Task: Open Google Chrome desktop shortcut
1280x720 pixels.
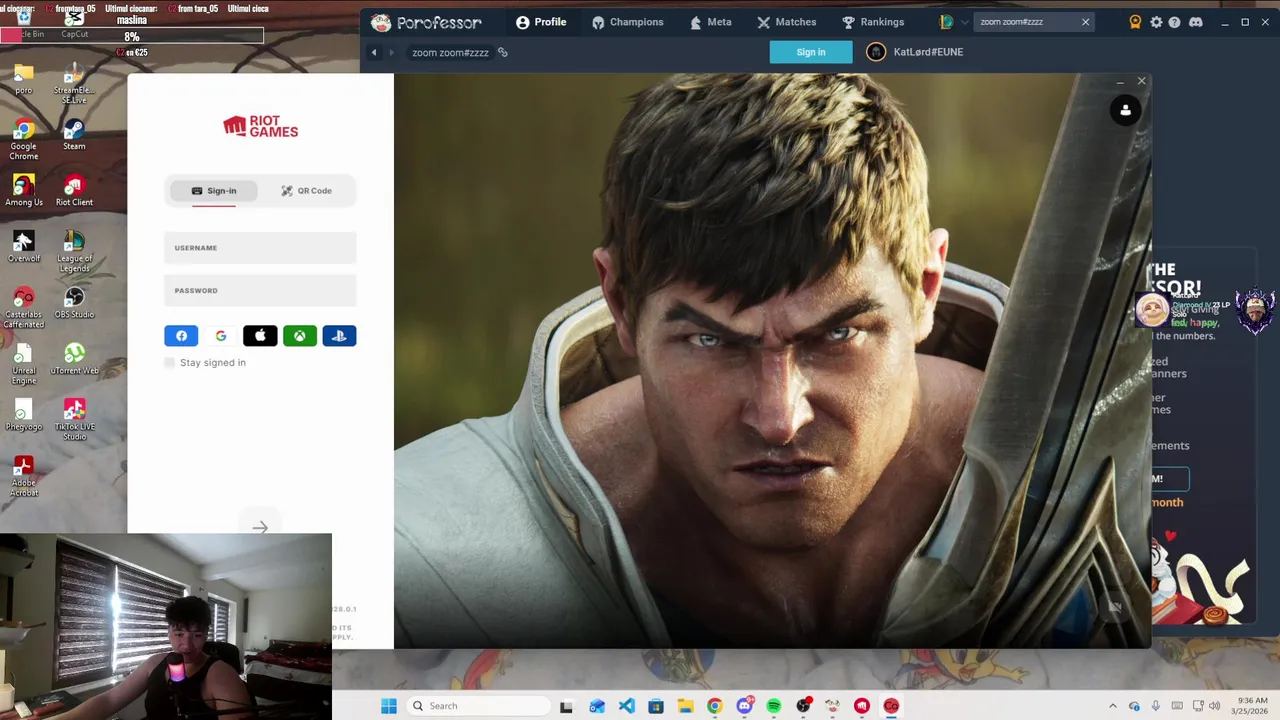Action: click(24, 138)
